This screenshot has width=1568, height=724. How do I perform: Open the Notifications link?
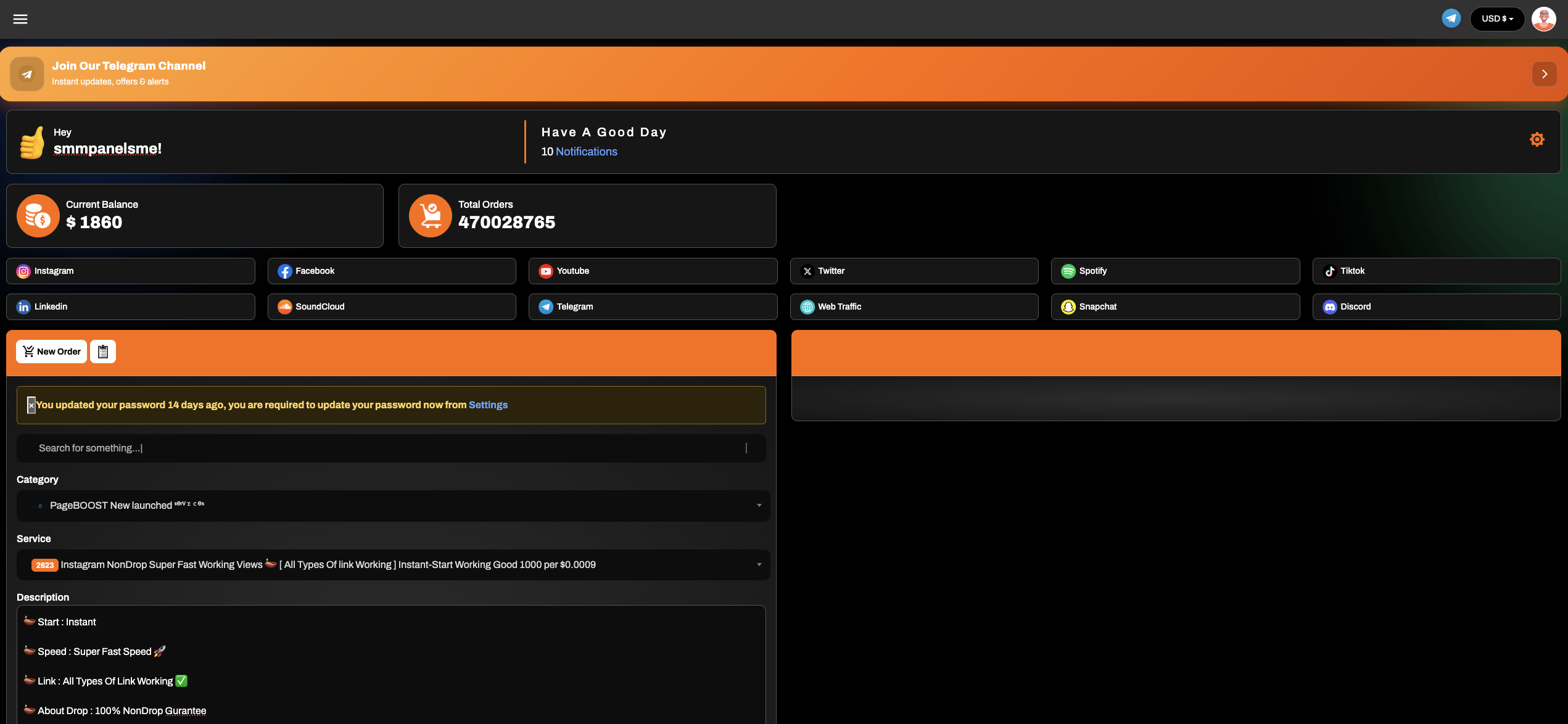(586, 152)
